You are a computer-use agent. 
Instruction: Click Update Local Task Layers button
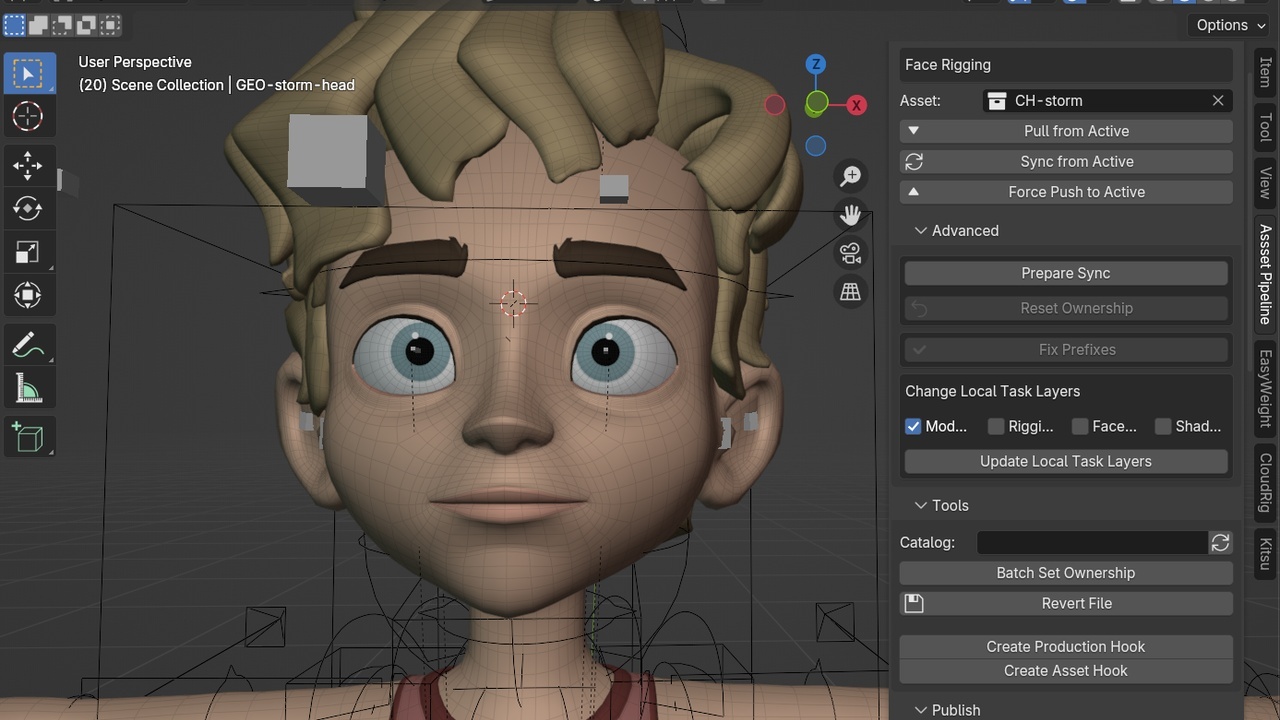coord(1066,461)
